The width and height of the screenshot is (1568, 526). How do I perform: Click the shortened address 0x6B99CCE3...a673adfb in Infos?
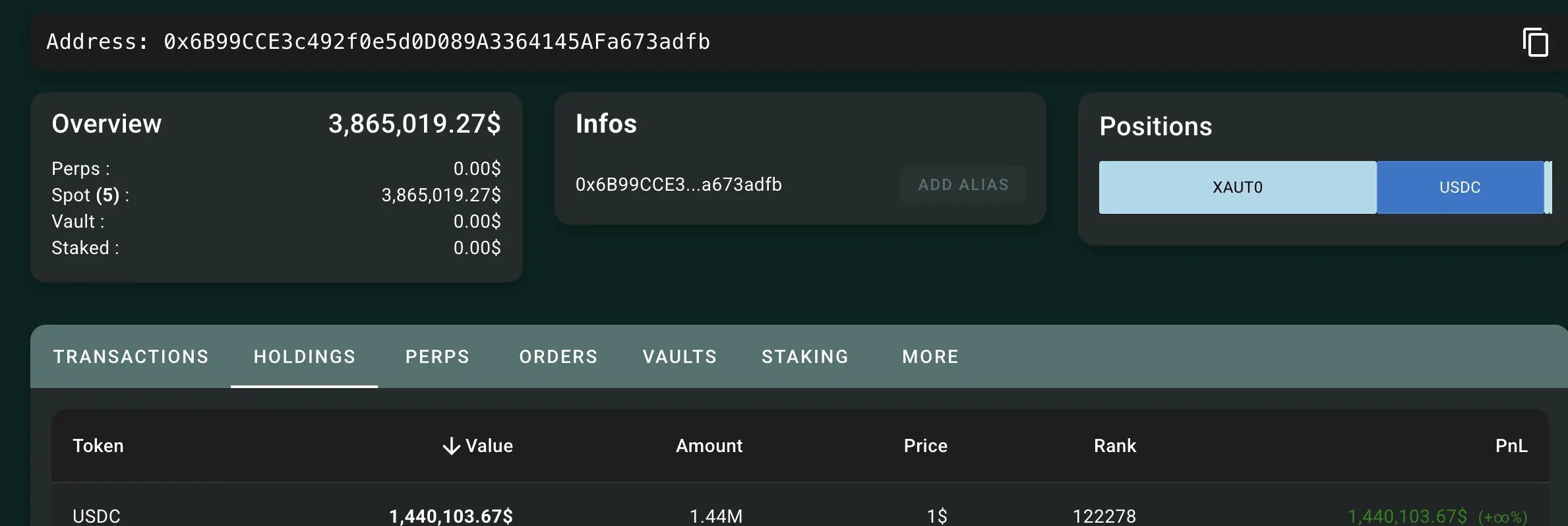click(678, 185)
